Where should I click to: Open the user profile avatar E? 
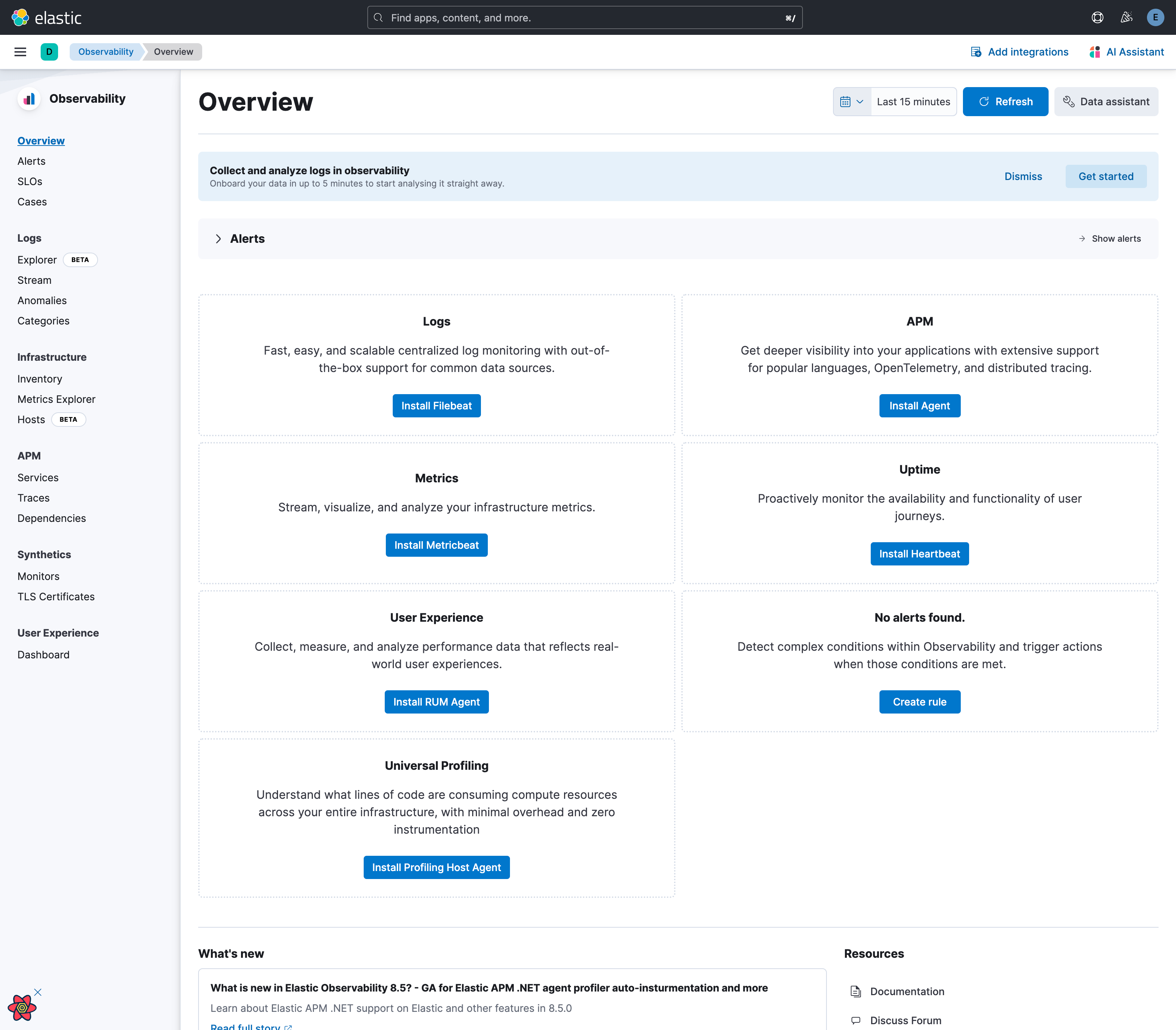point(1154,17)
